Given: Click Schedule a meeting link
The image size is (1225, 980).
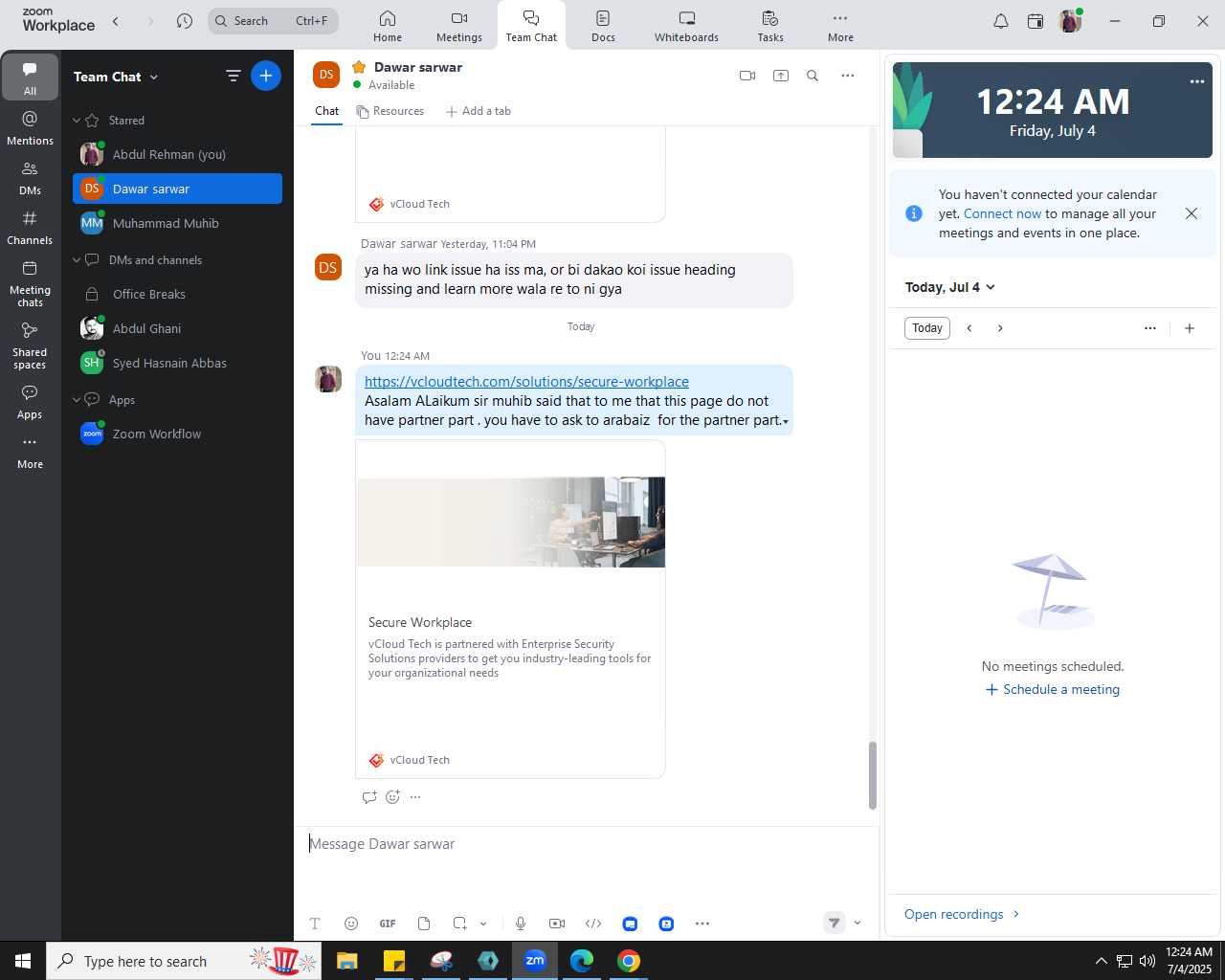Looking at the screenshot, I should point(1052,690).
